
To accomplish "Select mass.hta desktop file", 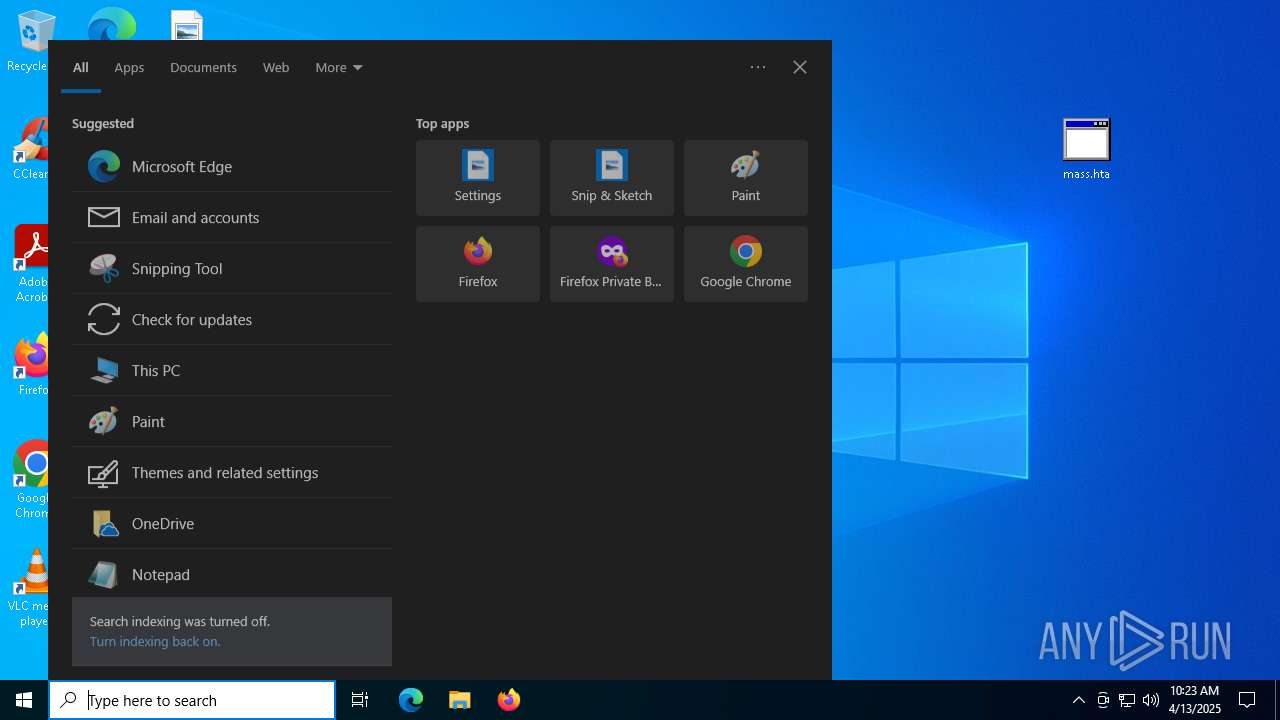I will [1086, 149].
